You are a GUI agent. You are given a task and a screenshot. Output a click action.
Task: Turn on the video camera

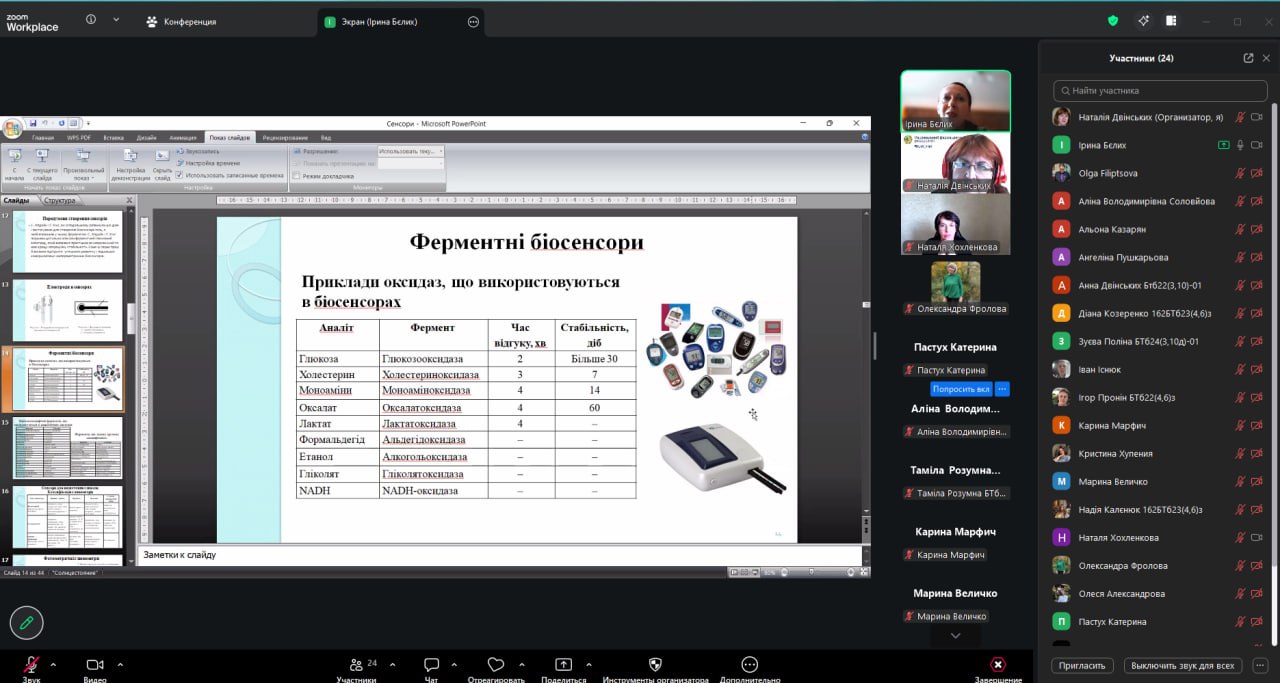click(95, 665)
